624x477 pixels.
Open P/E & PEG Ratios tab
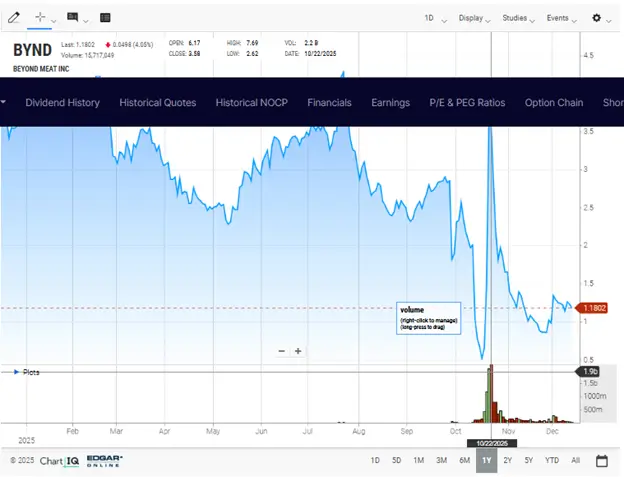467,103
